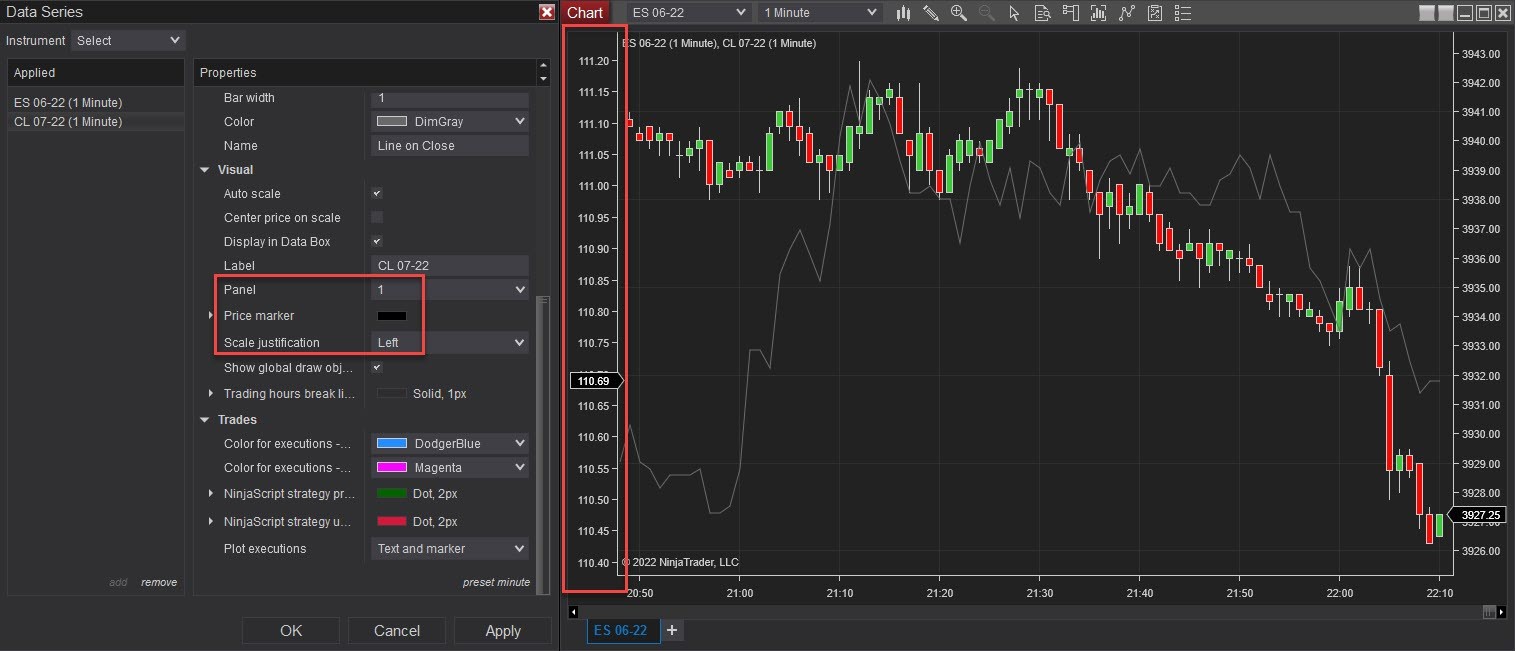The height and width of the screenshot is (651, 1515).
Task: Click the add link under Applied list
Action: pos(118,582)
